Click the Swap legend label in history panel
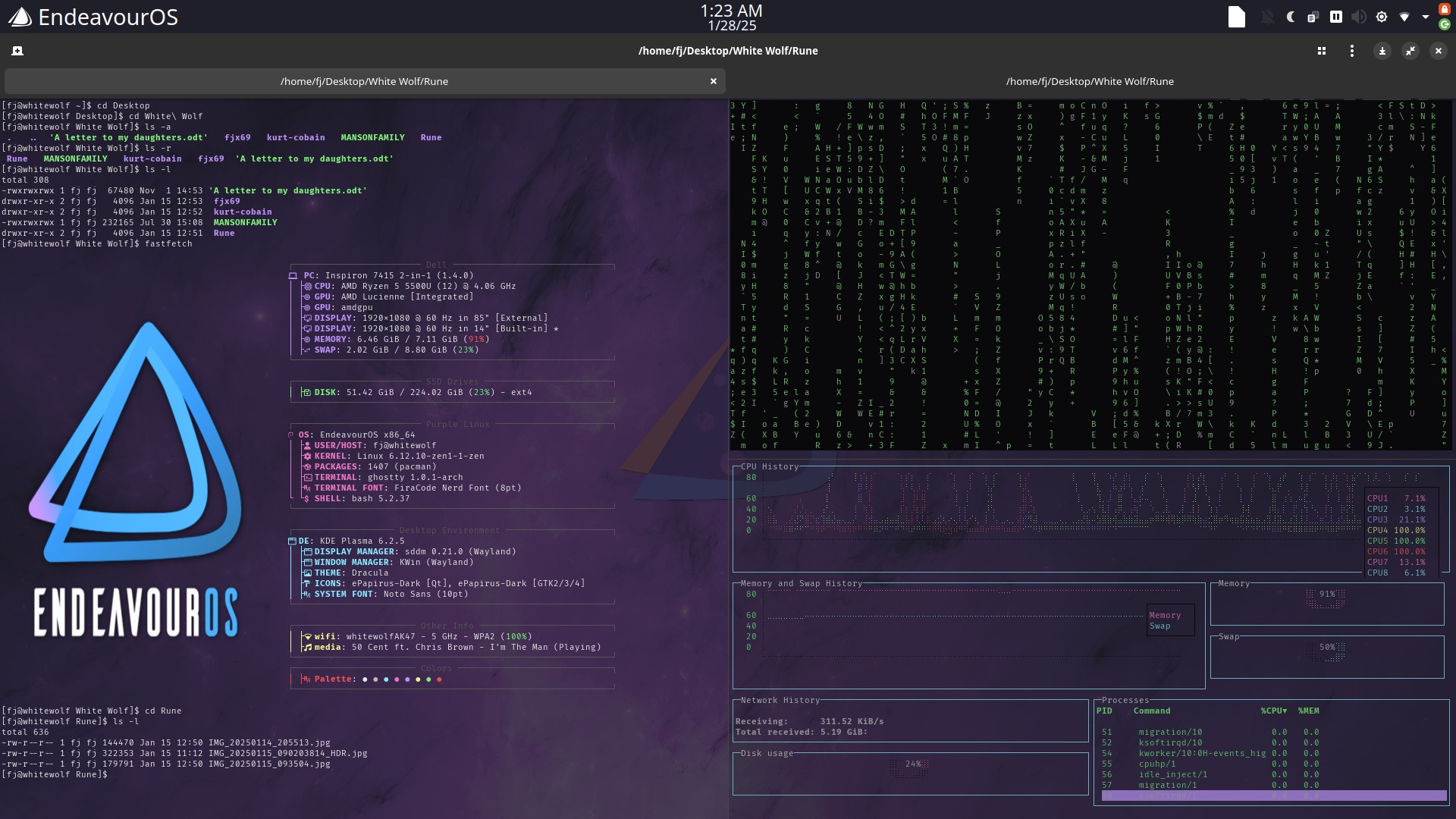Image resolution: width=1456 pixels, height=819 pixels. click(1159, 626)
